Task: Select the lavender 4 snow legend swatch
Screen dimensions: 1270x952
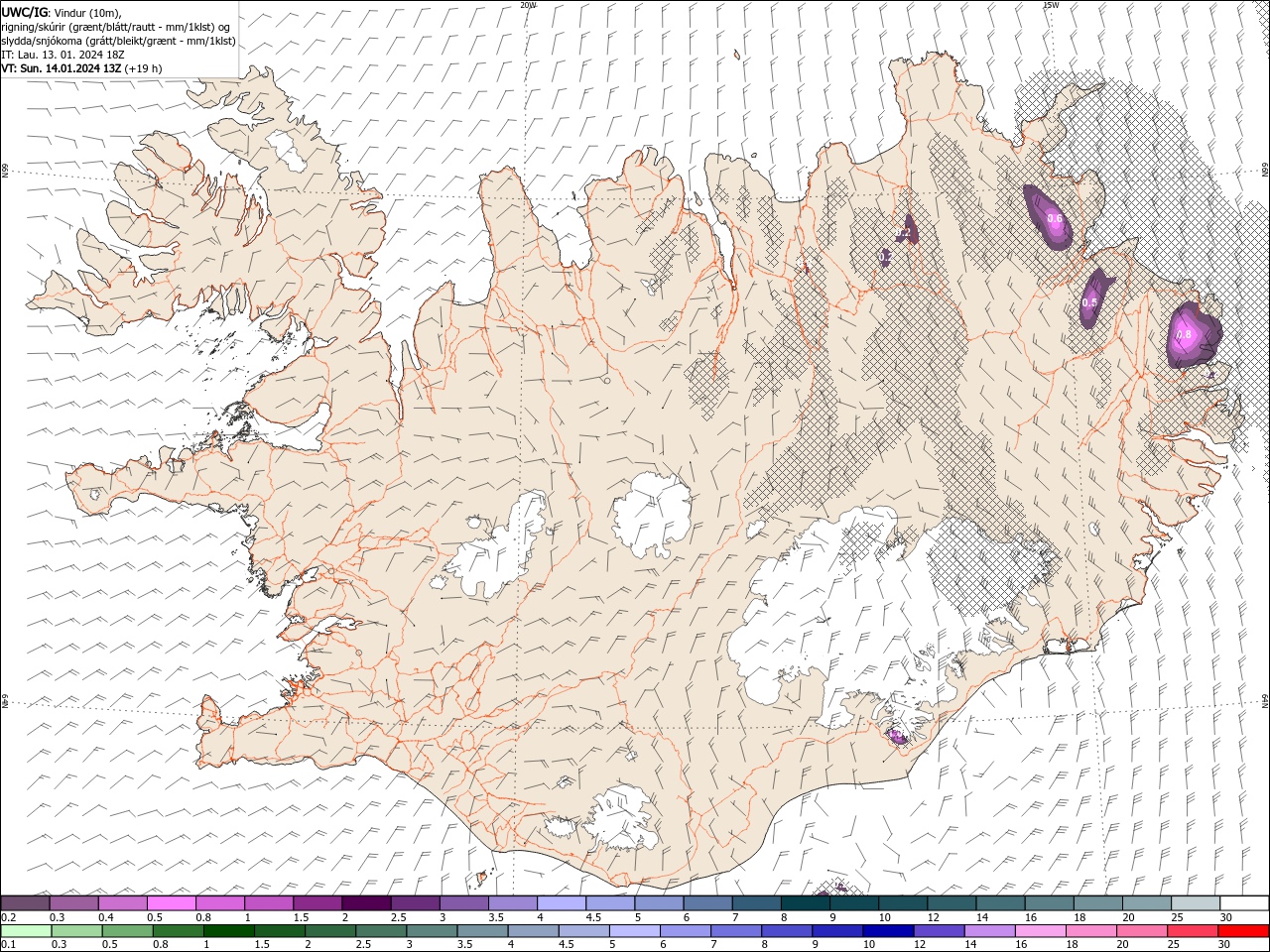Action: click(x=562, y=903)
